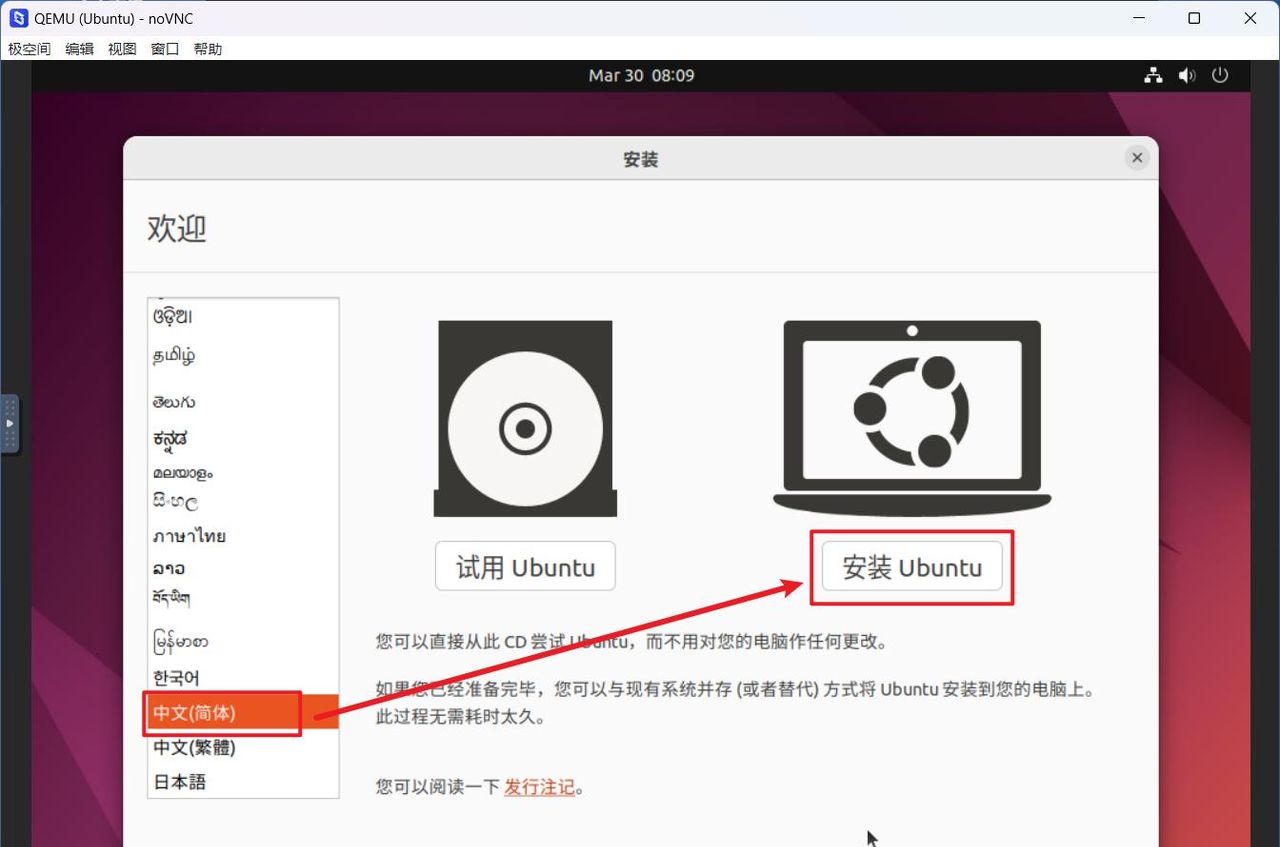Image resolution: width=1280 pixels, height=847 pixels.
Task: Click the QEMU noVNC app icon in title bar
Action: point(18,18)
